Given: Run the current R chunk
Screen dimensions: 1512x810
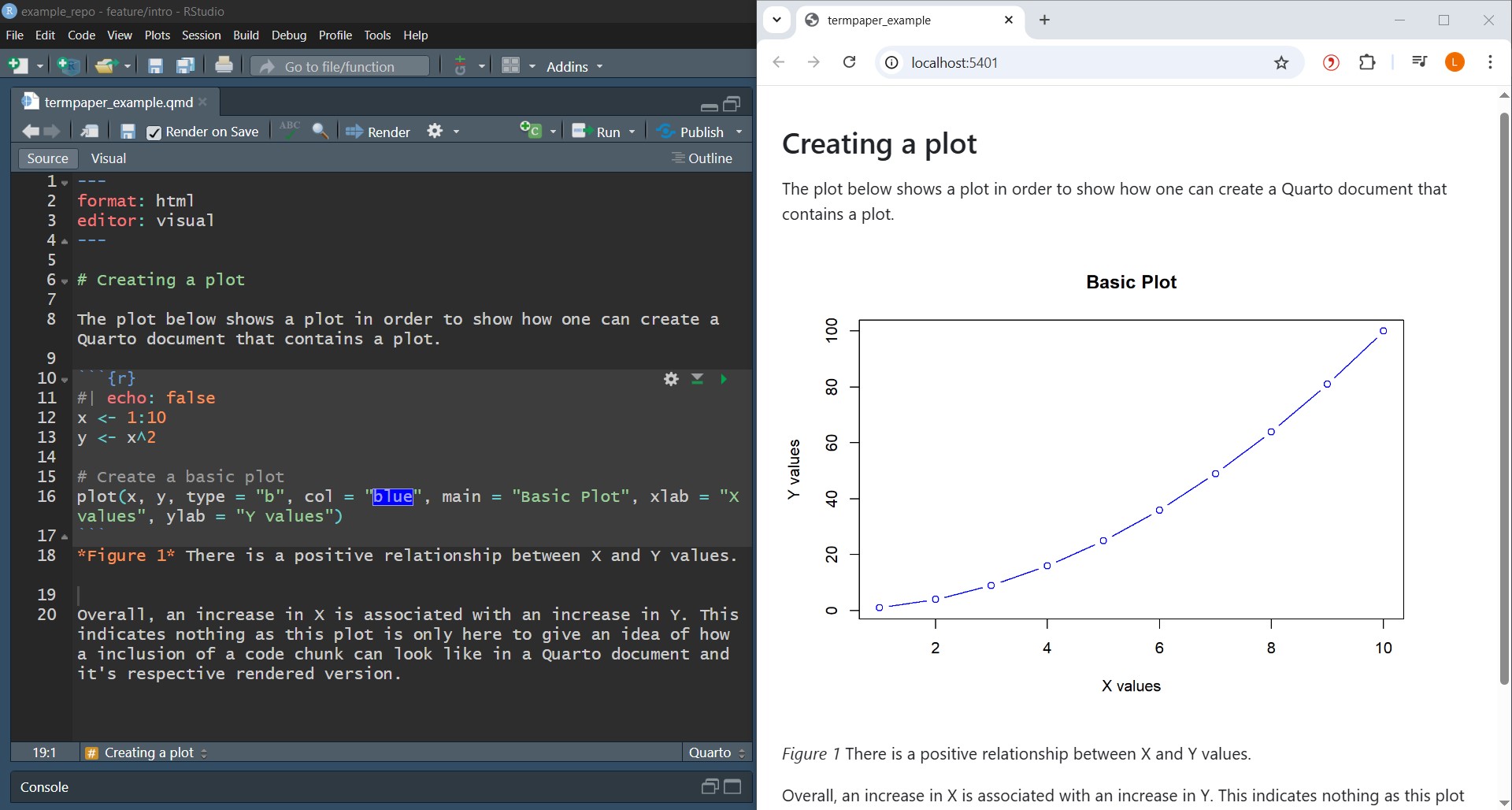Looking at the screenshot, I should (x=724, y=379).
